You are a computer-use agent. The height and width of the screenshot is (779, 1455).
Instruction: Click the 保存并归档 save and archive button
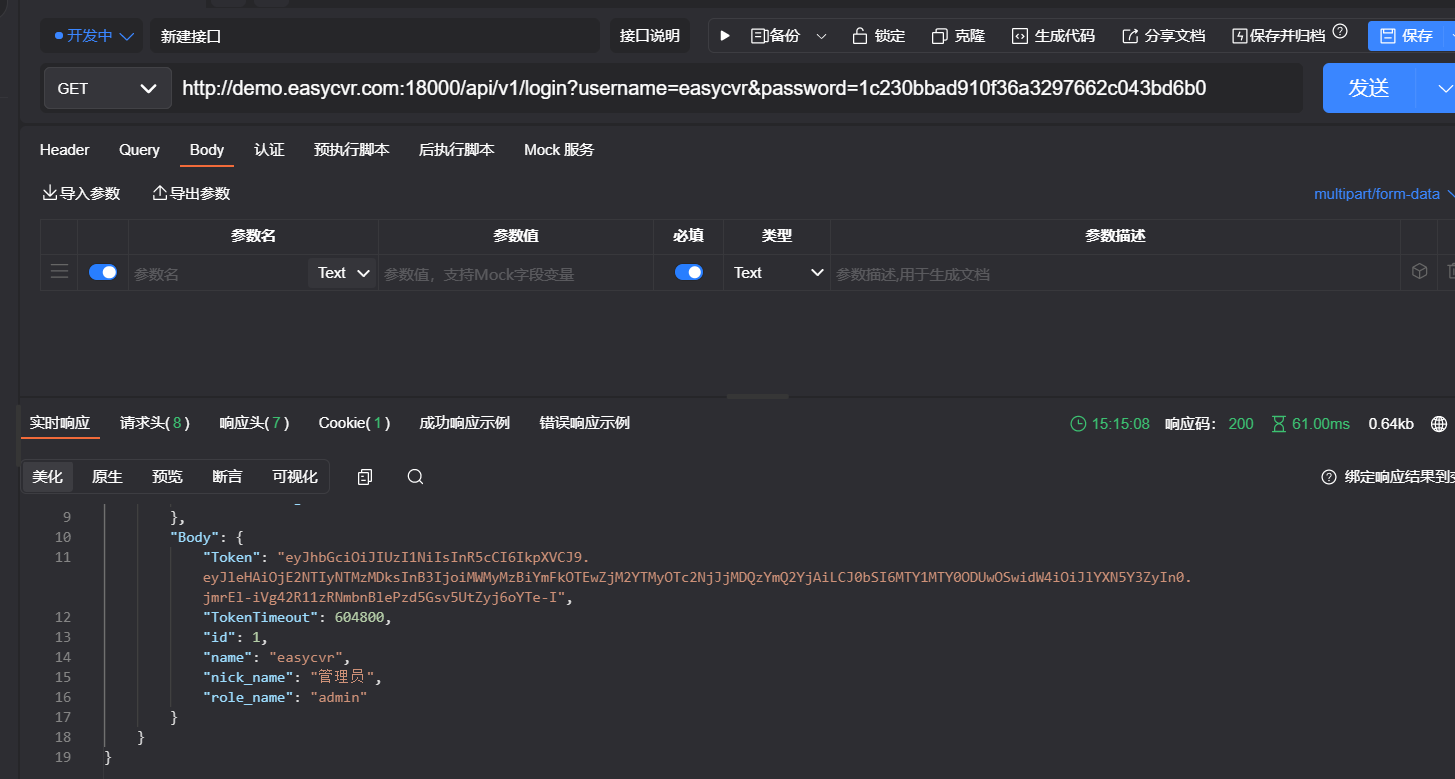[1278, 36]
